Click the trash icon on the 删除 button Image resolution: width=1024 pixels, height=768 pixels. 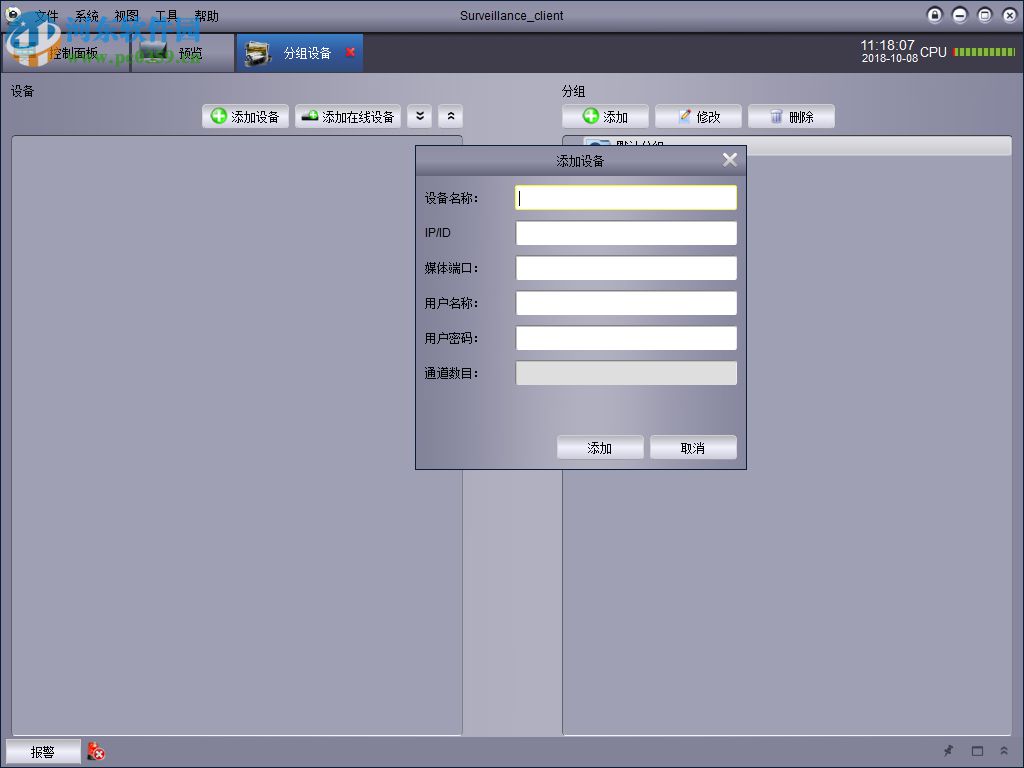tap(776, 116)
